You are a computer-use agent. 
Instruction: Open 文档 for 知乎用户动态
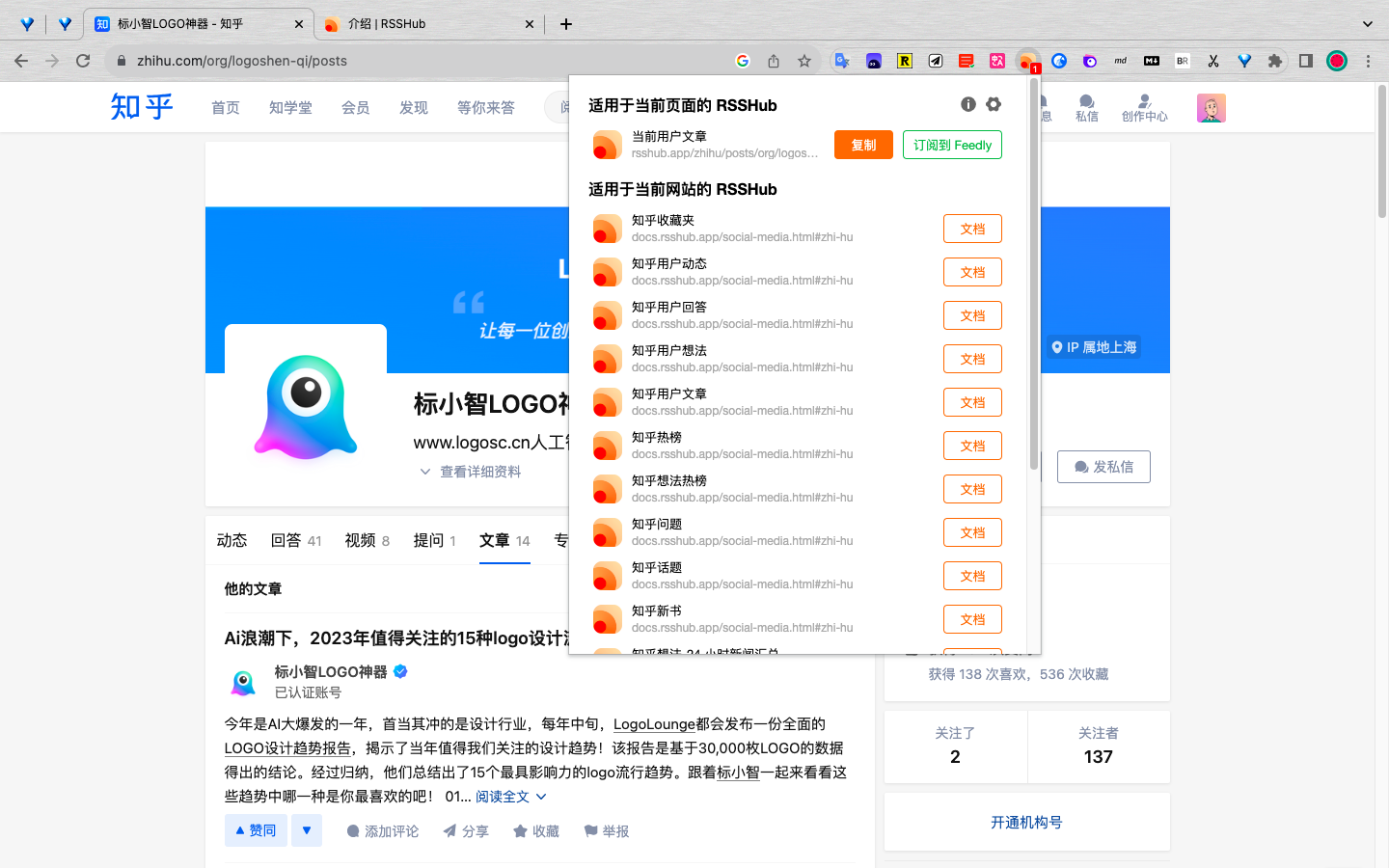(x=972, y=272)
